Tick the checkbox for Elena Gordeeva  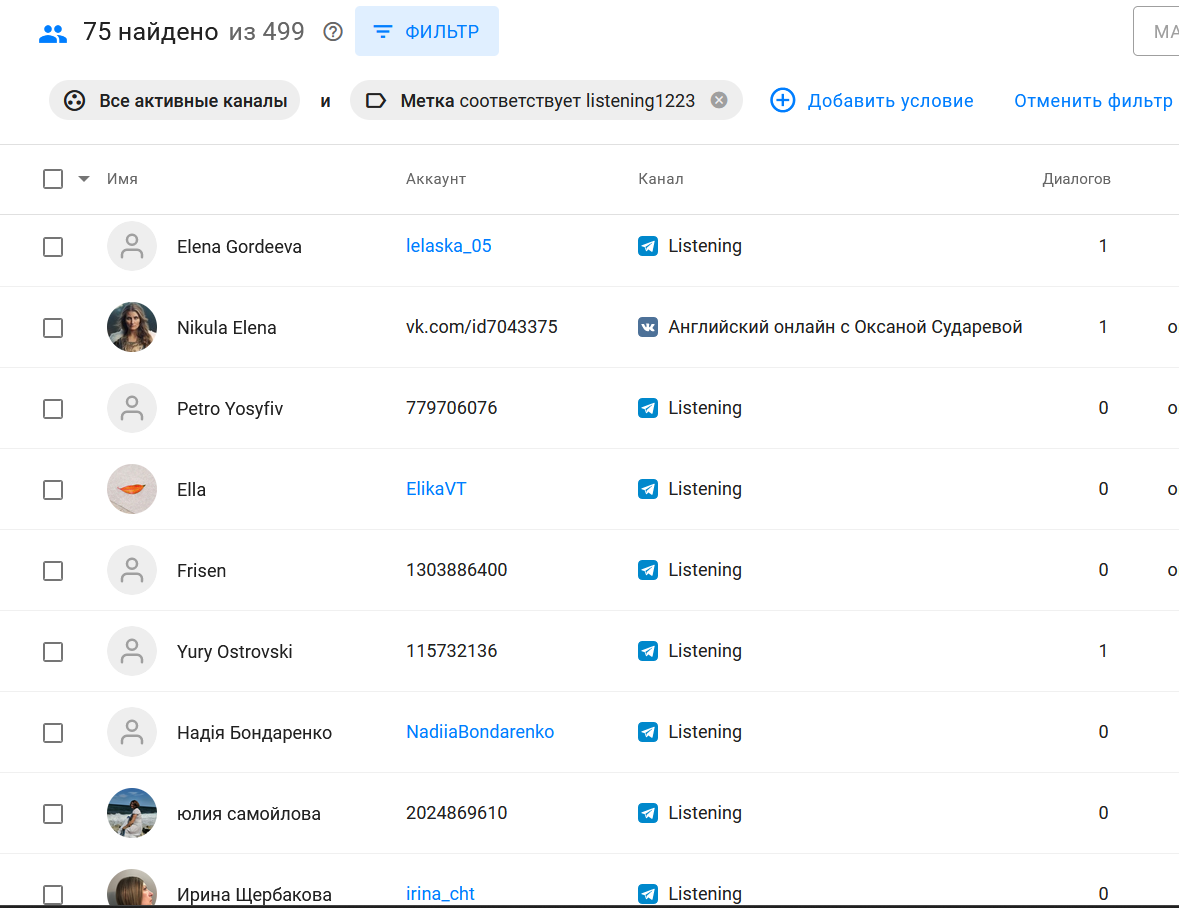point(53,247)
